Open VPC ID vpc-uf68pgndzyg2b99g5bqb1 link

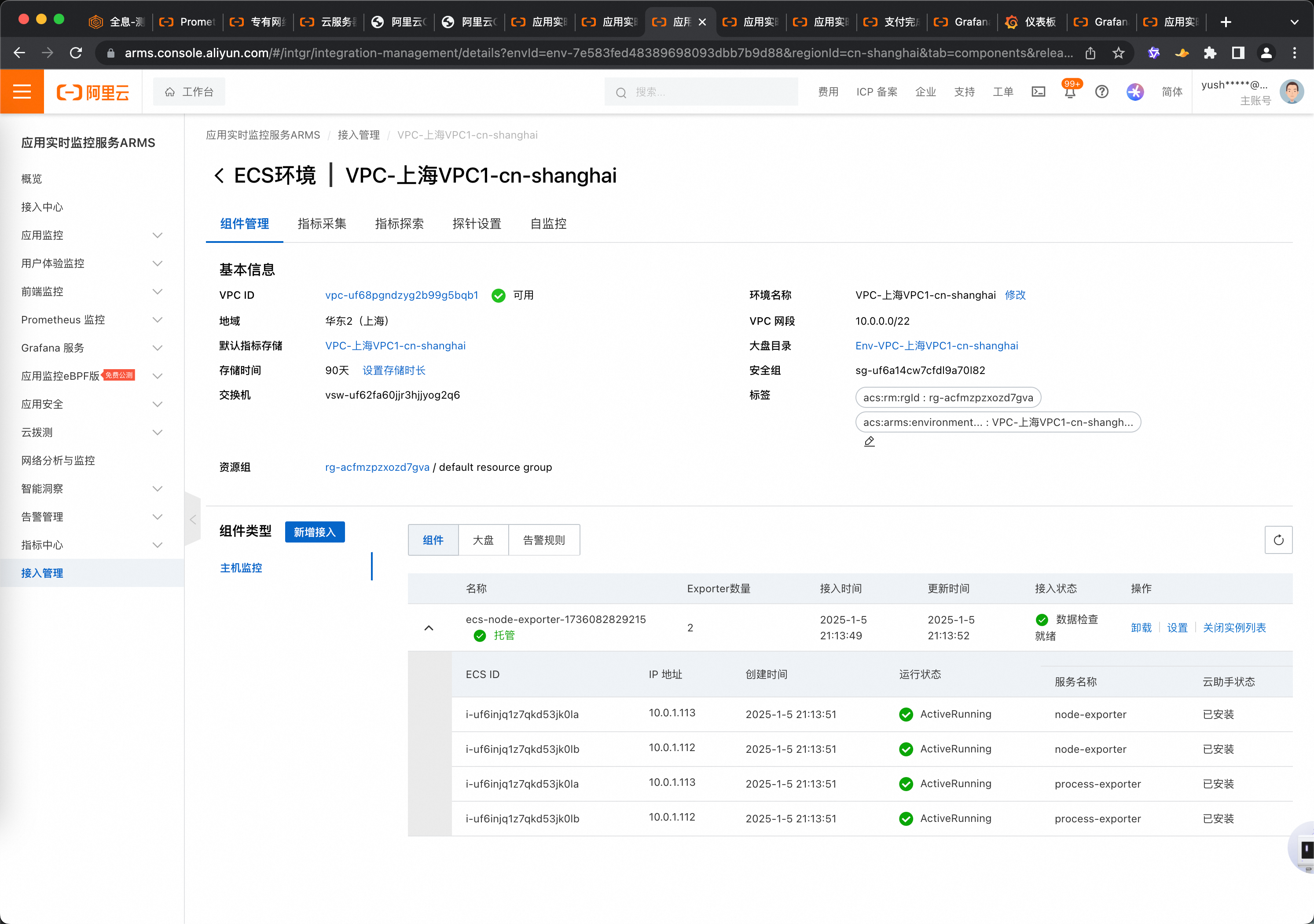tap(402, 295)
